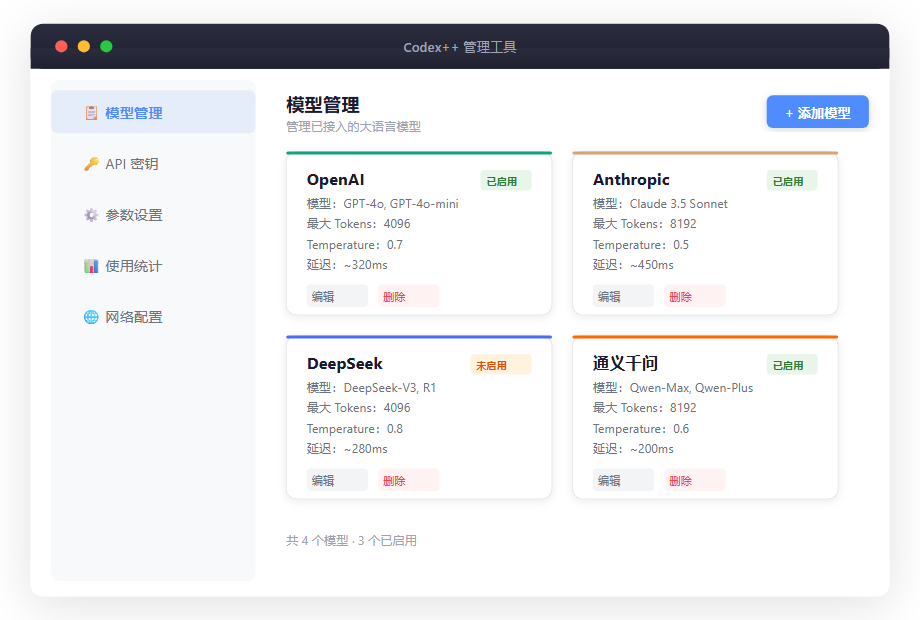This screenshot has width=920, height=620.
Task: Edit the OpenAI model card
Action: tap(337, 296)
